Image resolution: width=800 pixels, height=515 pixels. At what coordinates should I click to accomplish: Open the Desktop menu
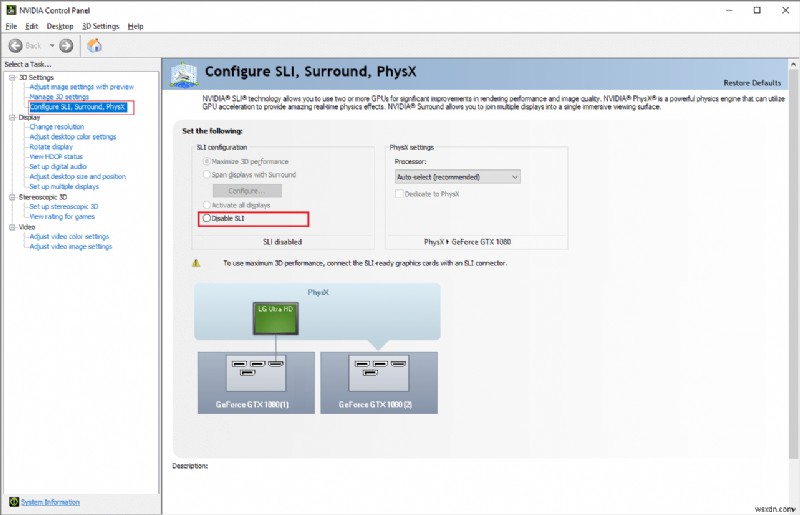click(x=60, y=26)
